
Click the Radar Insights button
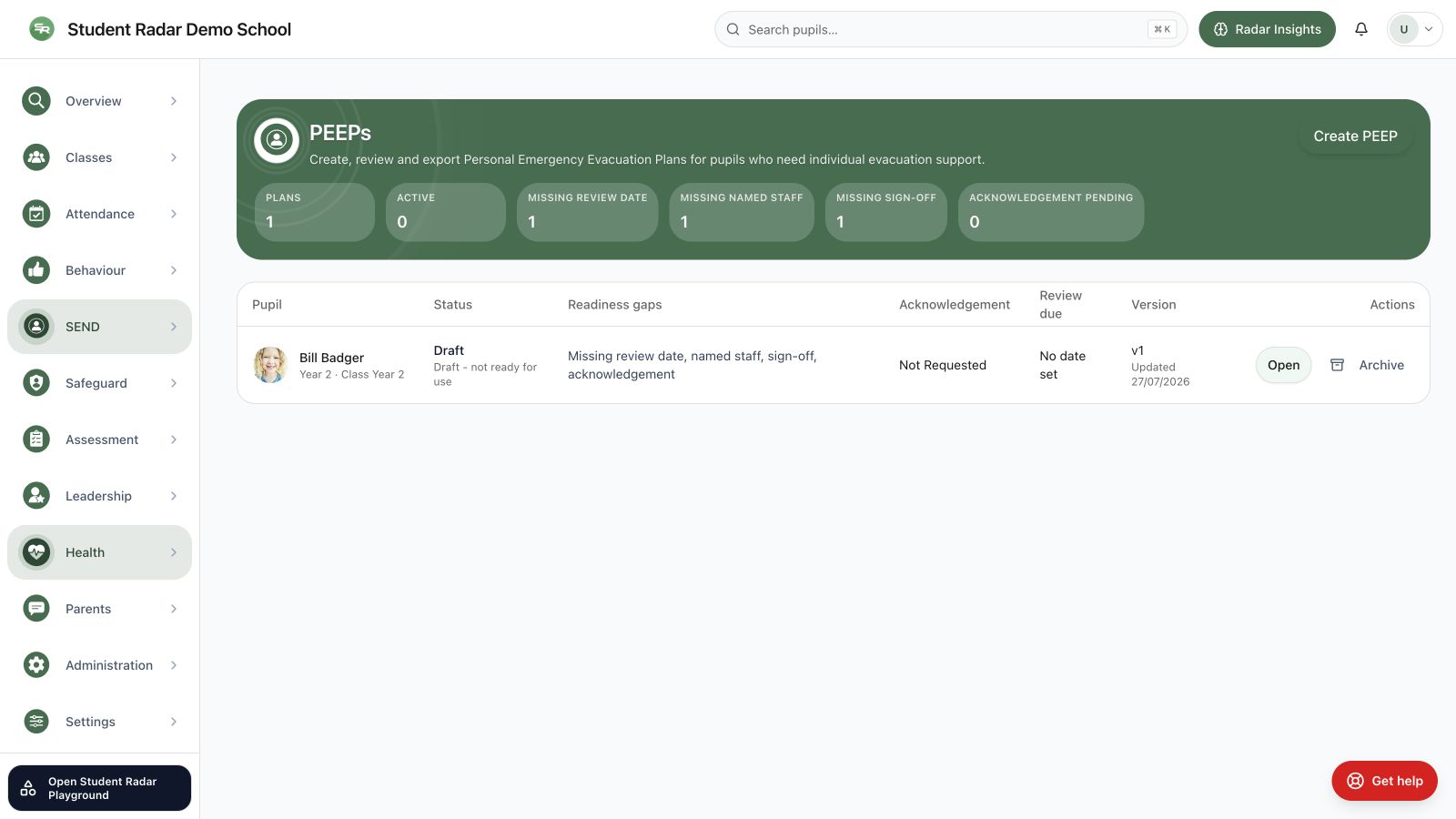coord(1267,29)
